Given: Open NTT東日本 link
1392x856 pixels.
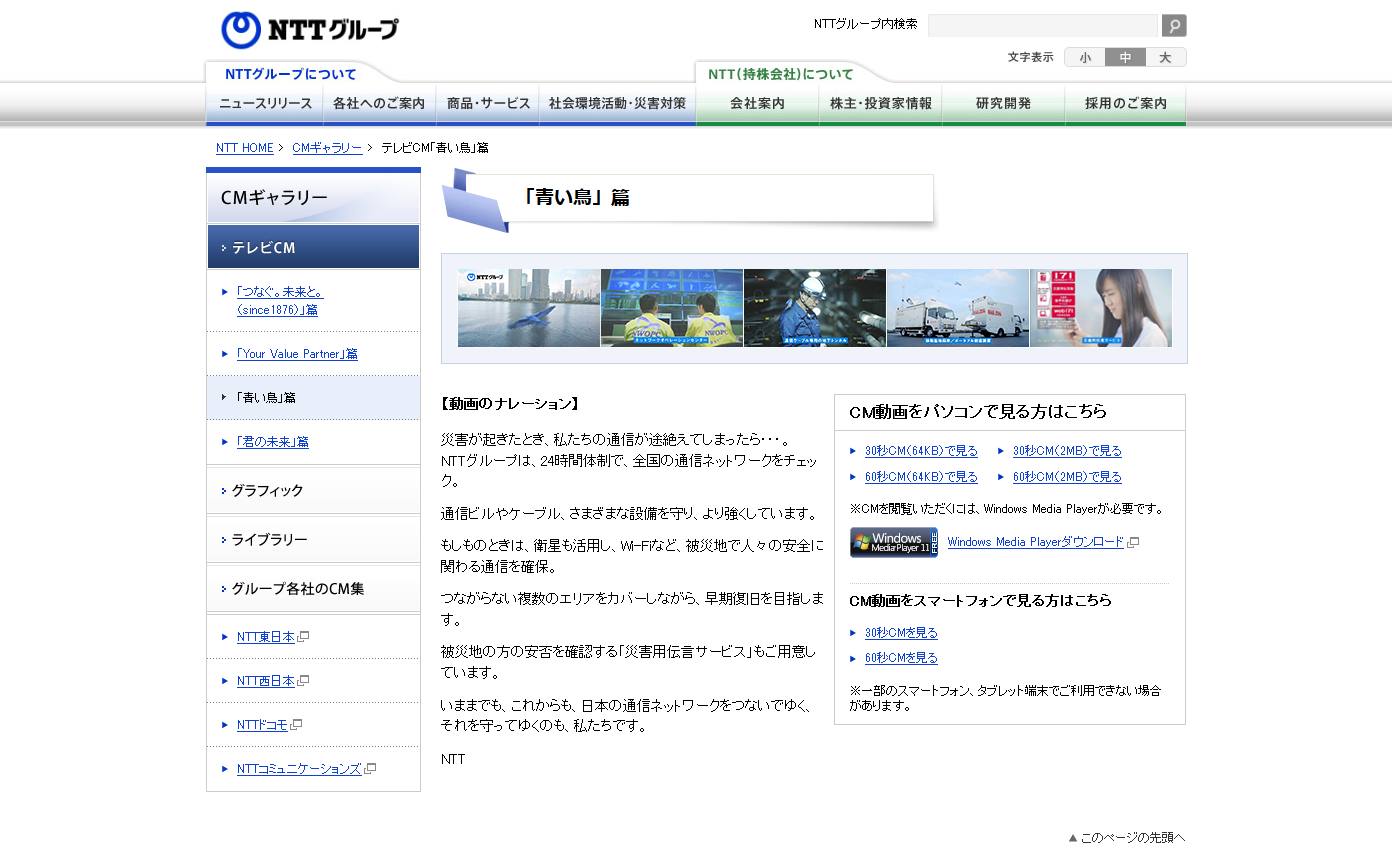Looking at the screenshot, I should 265,637.
